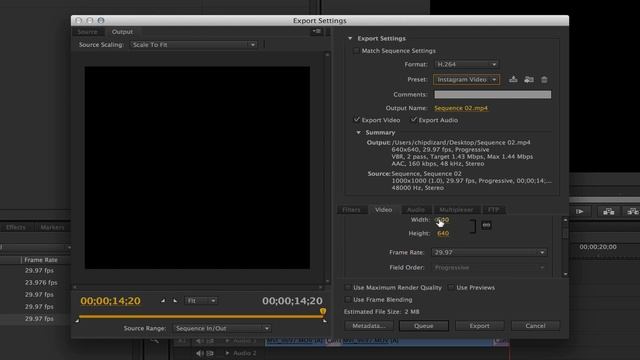
Task: Toggle the width-height aspect link icon
Action: 486,225
